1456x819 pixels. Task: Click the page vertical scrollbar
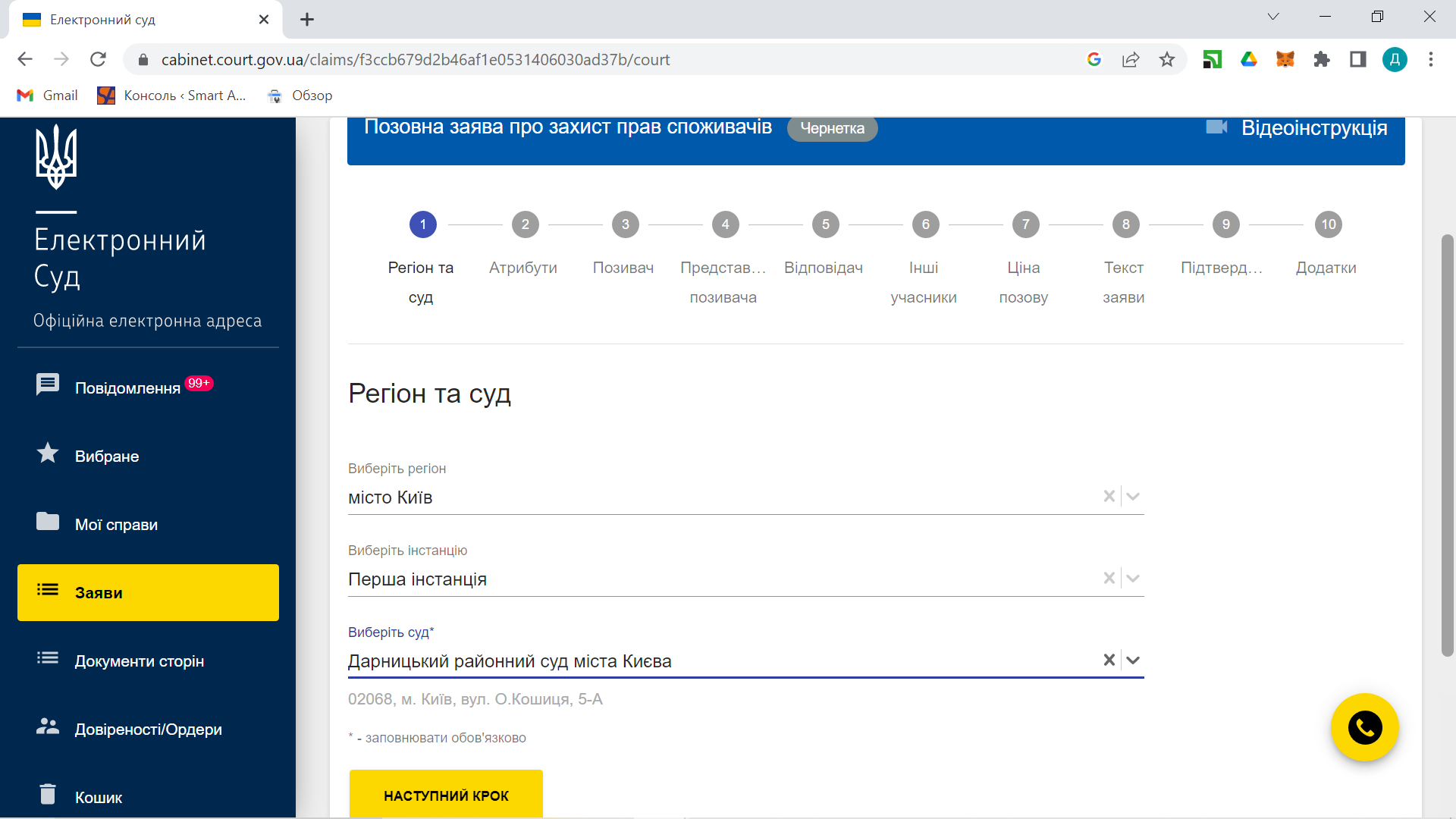coord(1447,446)
